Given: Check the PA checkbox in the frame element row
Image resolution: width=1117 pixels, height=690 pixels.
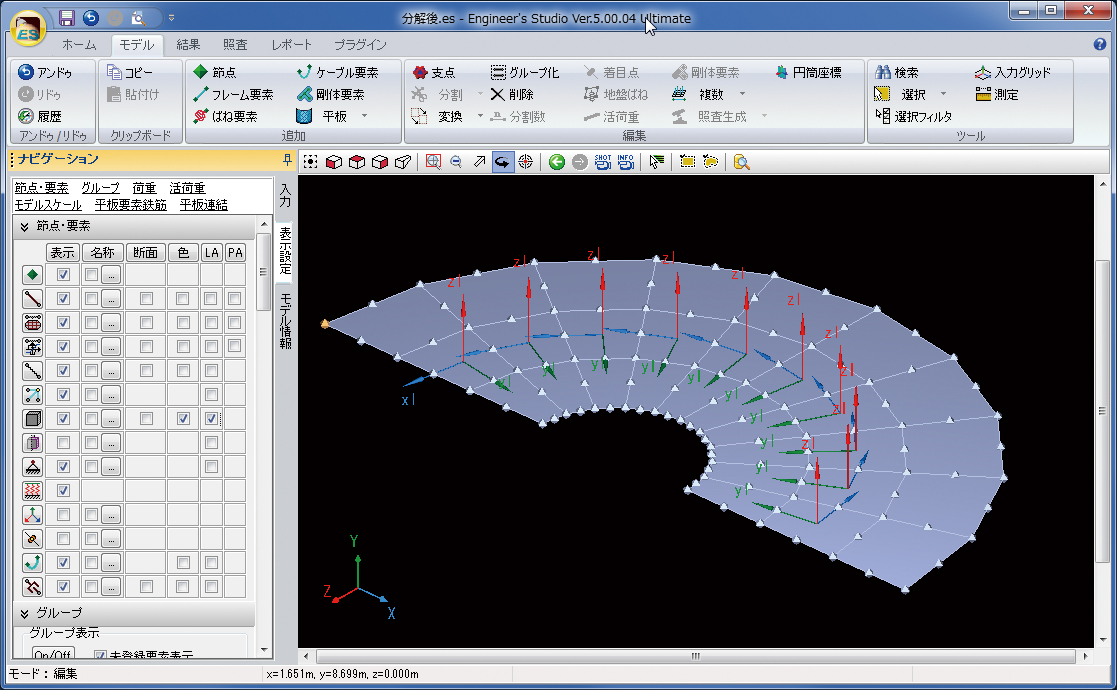Looking at the screenshot, I should tap(234, 298).
